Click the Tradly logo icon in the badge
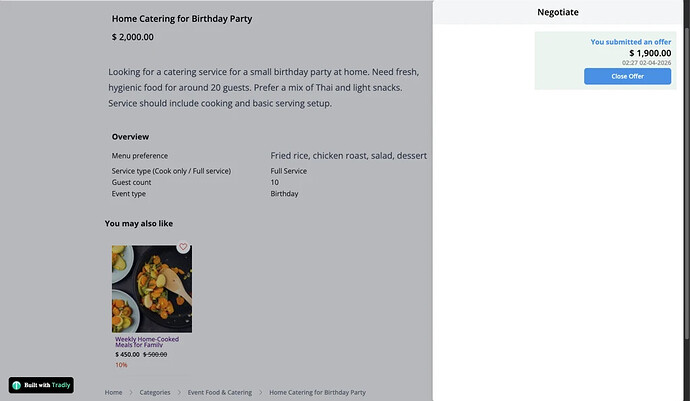 pyautogui.click(x=18, y=385)
